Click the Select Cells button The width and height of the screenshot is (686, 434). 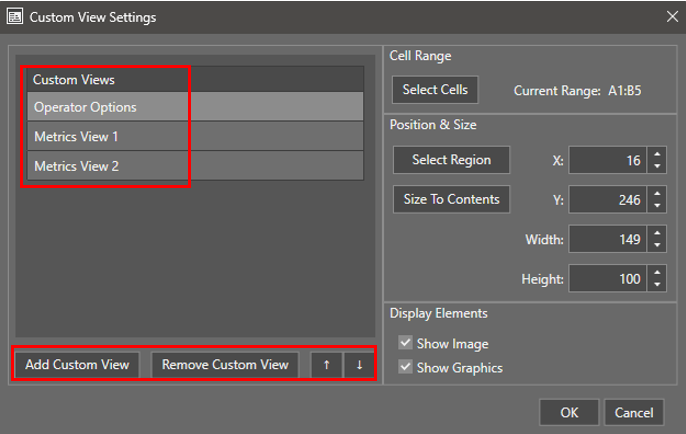(434, 90)
